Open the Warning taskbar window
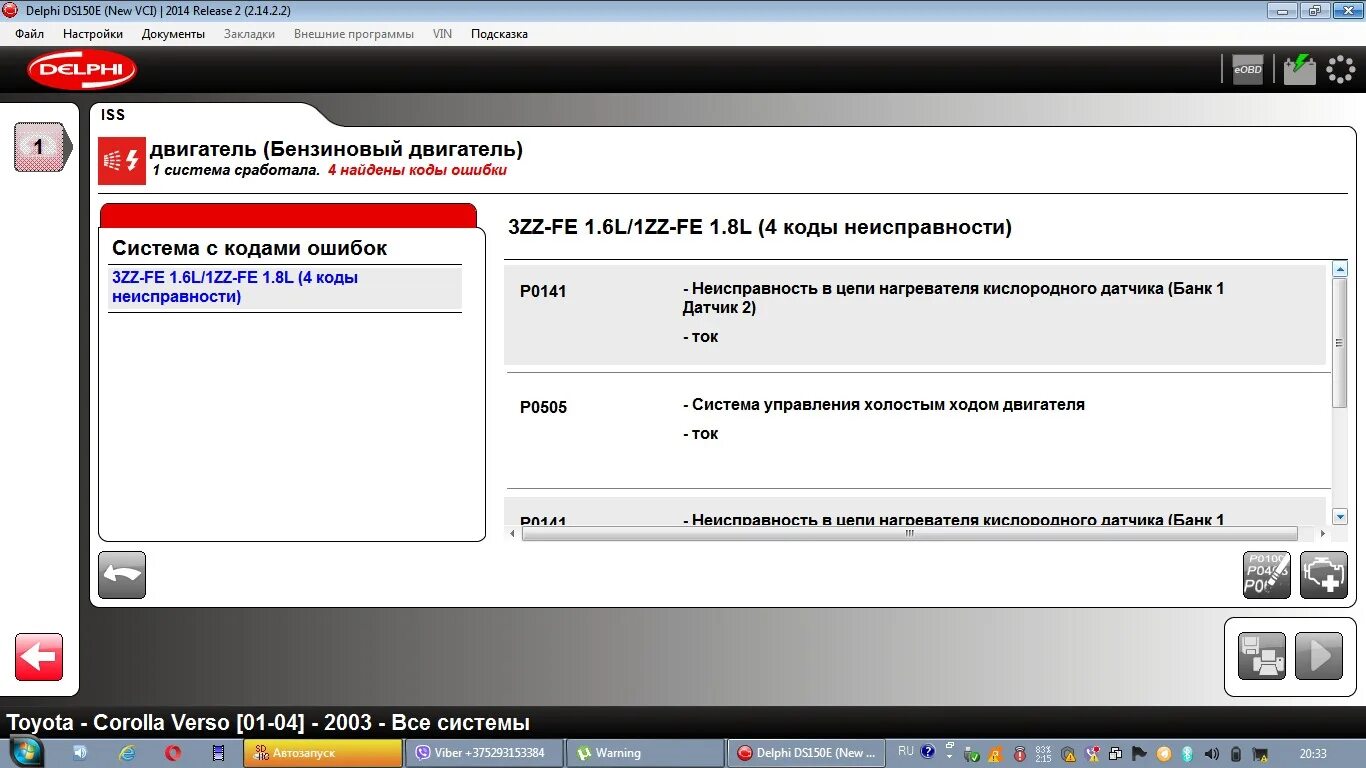This screenshot has height=768, width=1366. 645,753
